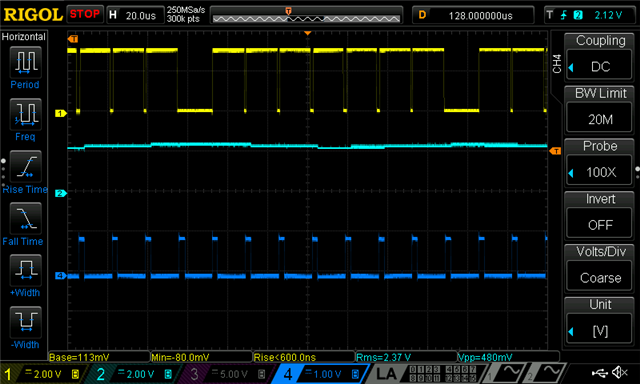Open the Probe 100X ratio selector
This screenshot has width=640, height=384.
[x=600, y=171]
